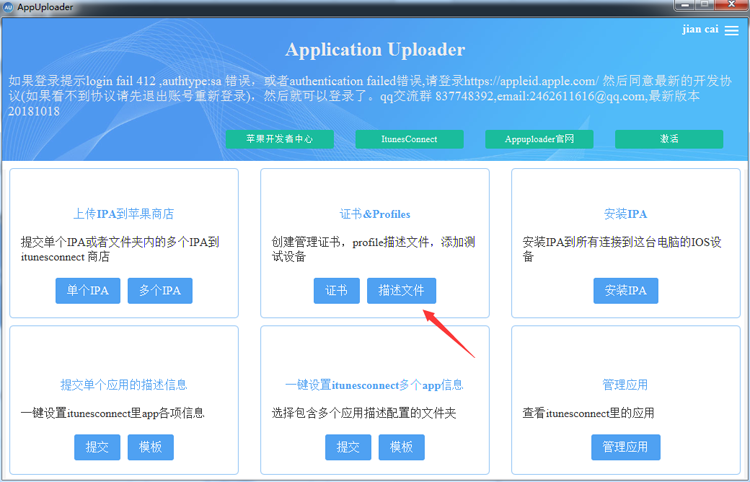Click the AppUploader title bar app icon
The image size is (750, 482).
8,7
